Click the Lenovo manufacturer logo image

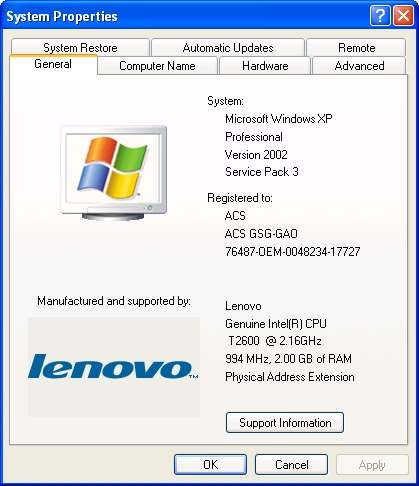(x=114, y=367)
